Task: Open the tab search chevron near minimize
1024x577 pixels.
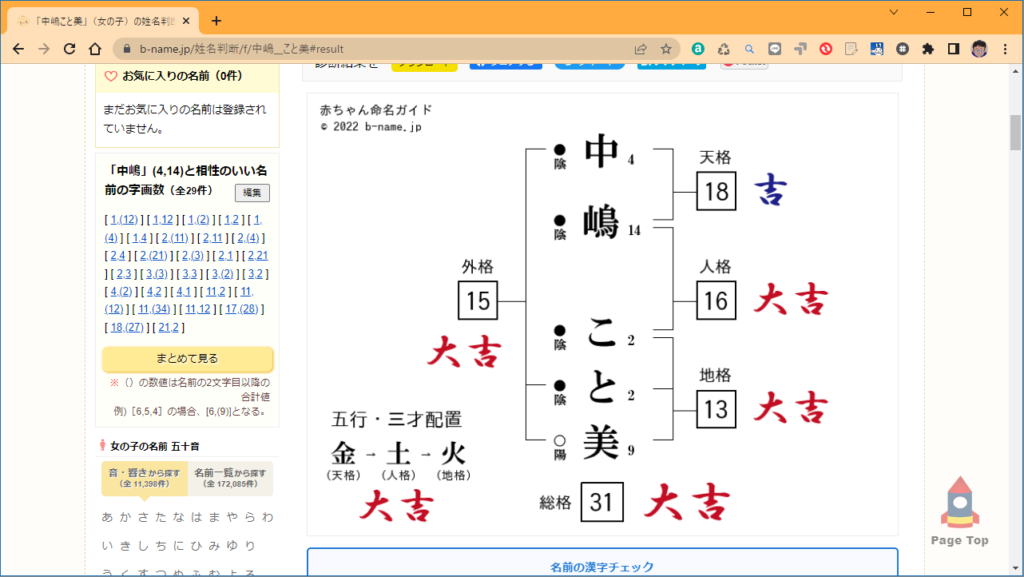Action: 892,13
